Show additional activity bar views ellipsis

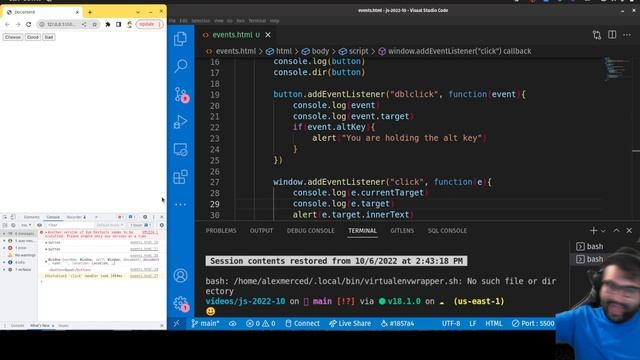click(x=180, y=204)
